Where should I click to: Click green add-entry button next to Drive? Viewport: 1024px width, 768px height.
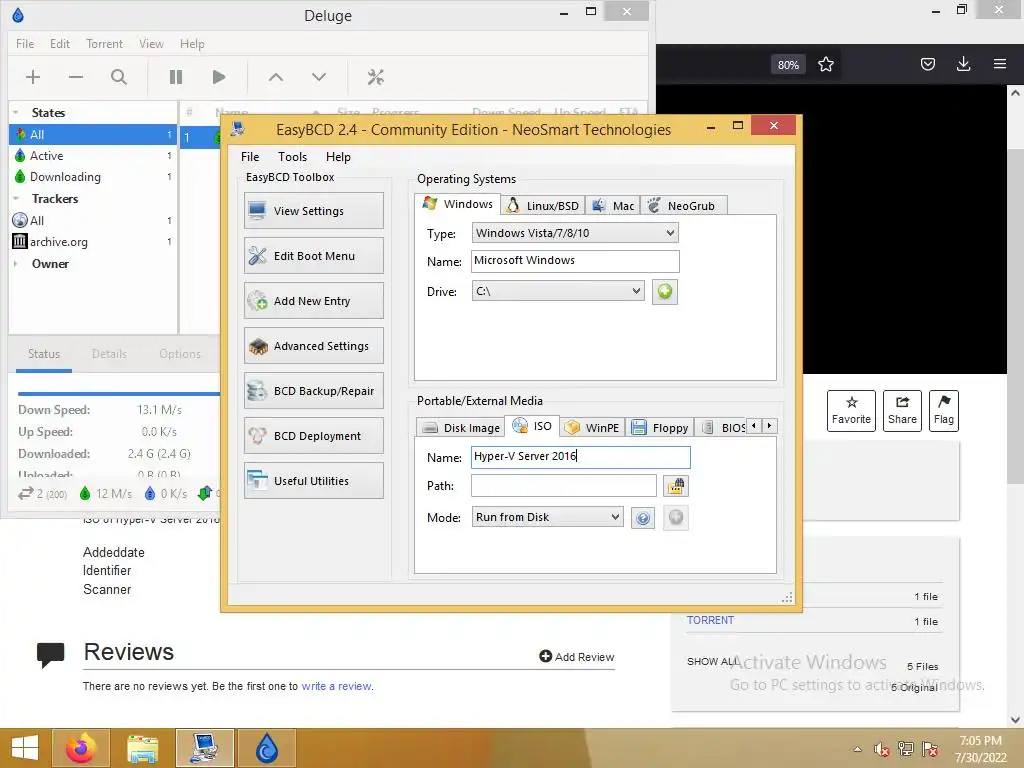665,291
